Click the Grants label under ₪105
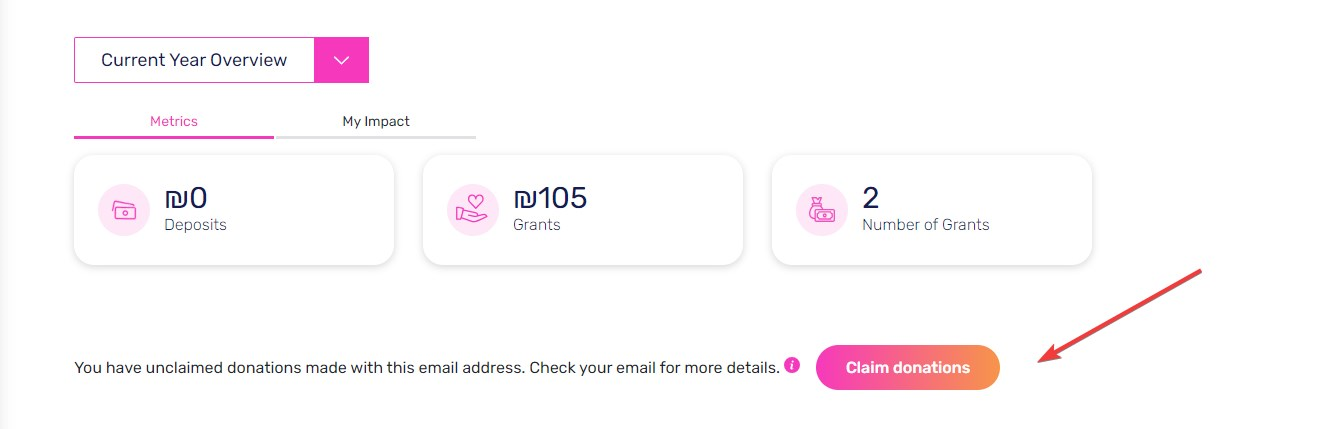 (x=537, y=225)
